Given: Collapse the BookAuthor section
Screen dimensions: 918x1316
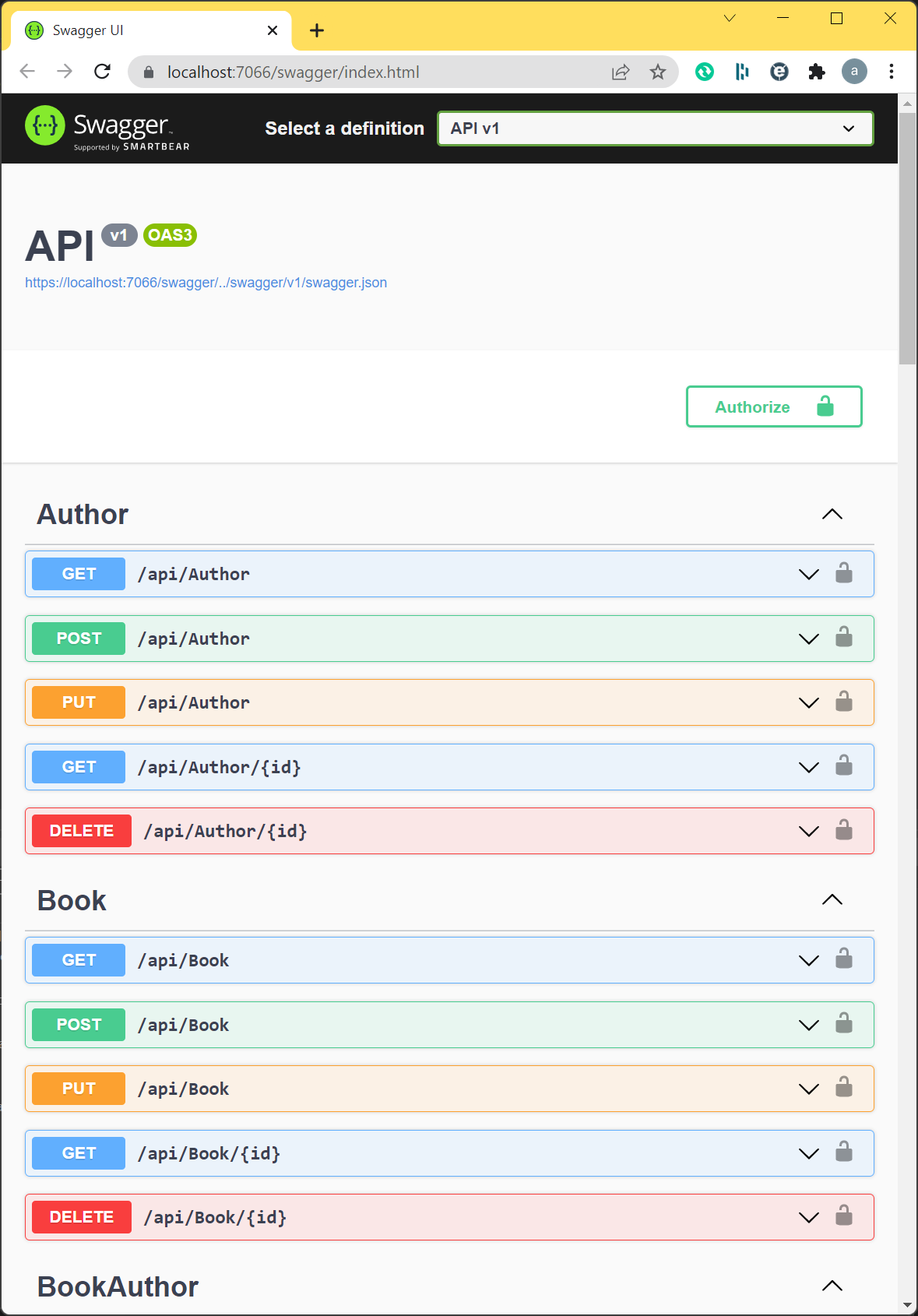Looking at the screenshot, I should tap(832, 1286).
